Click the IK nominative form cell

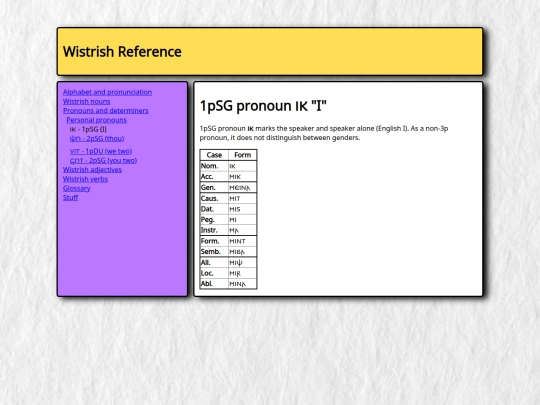pos(242,166)
